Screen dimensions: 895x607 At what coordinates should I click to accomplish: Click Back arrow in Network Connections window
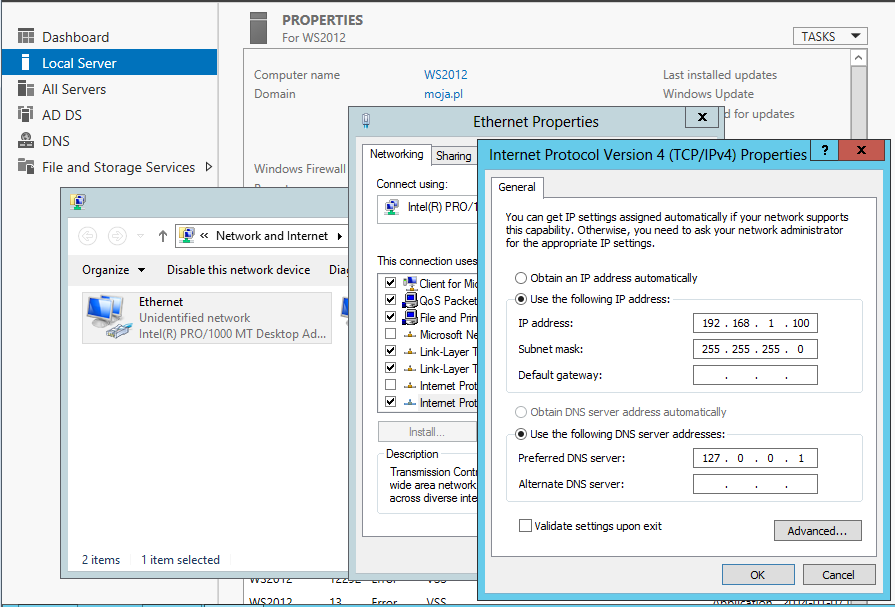[x=87, y=236]
